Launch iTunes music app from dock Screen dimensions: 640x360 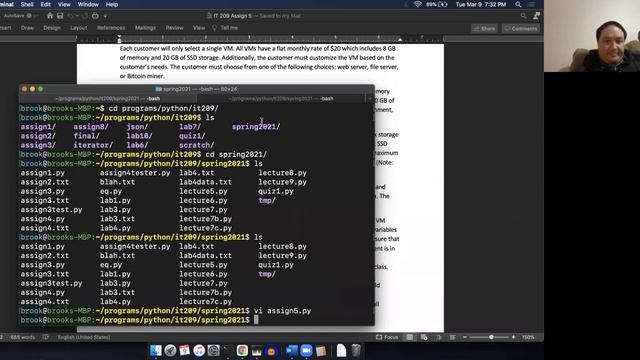(x=199, y=350)
